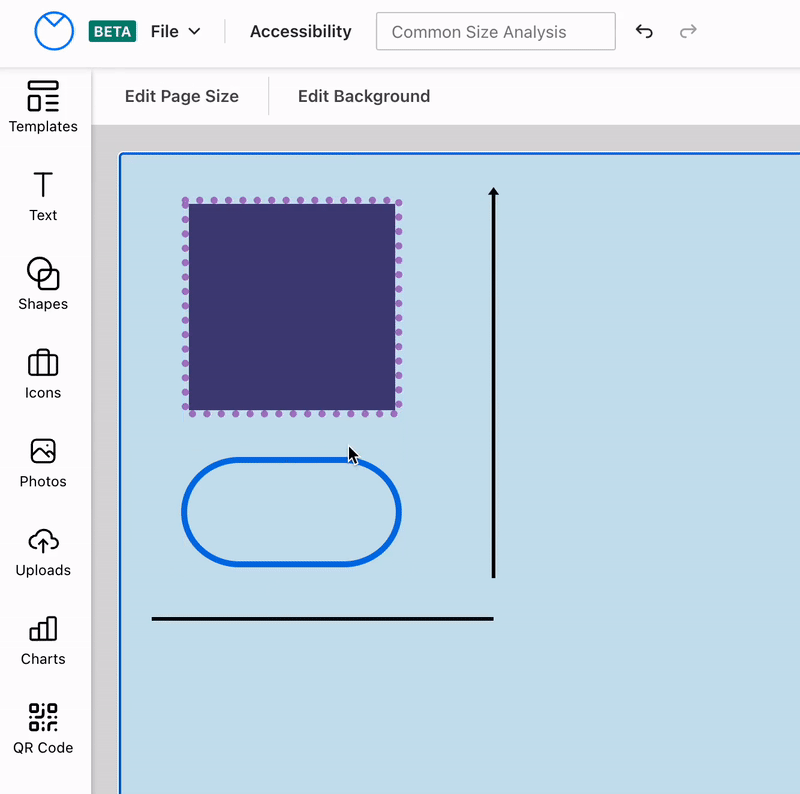Open the File menu
Viewport: 800px width, 794px height.
click(x=166, y=31)
